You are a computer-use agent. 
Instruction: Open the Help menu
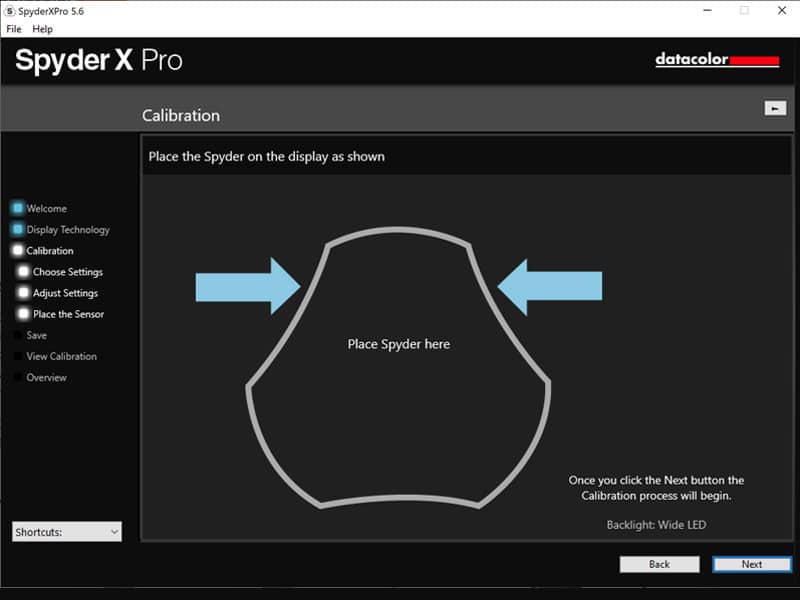coord(42,29)
